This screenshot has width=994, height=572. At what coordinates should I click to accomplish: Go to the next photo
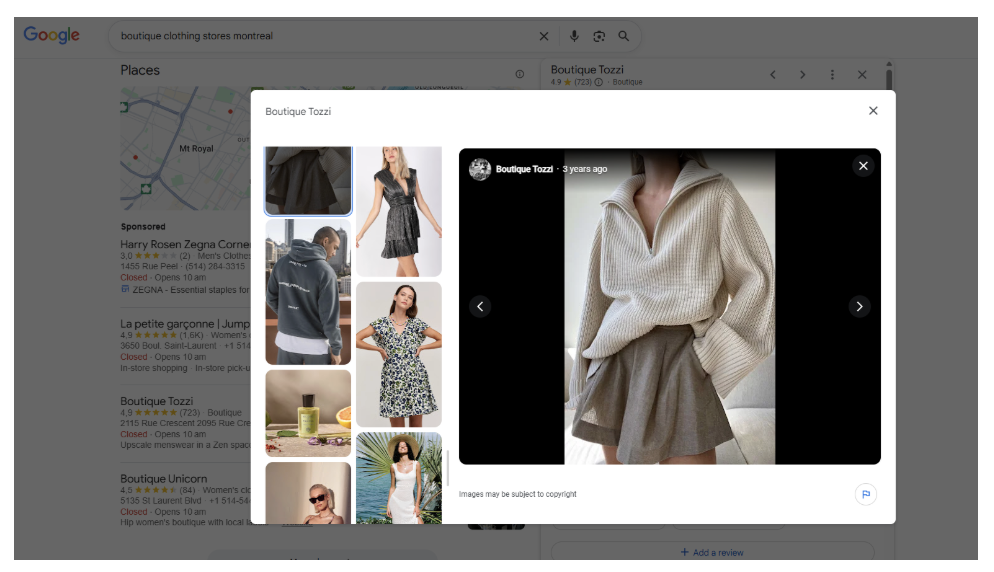pyautogui.click(x=859, y=307)
